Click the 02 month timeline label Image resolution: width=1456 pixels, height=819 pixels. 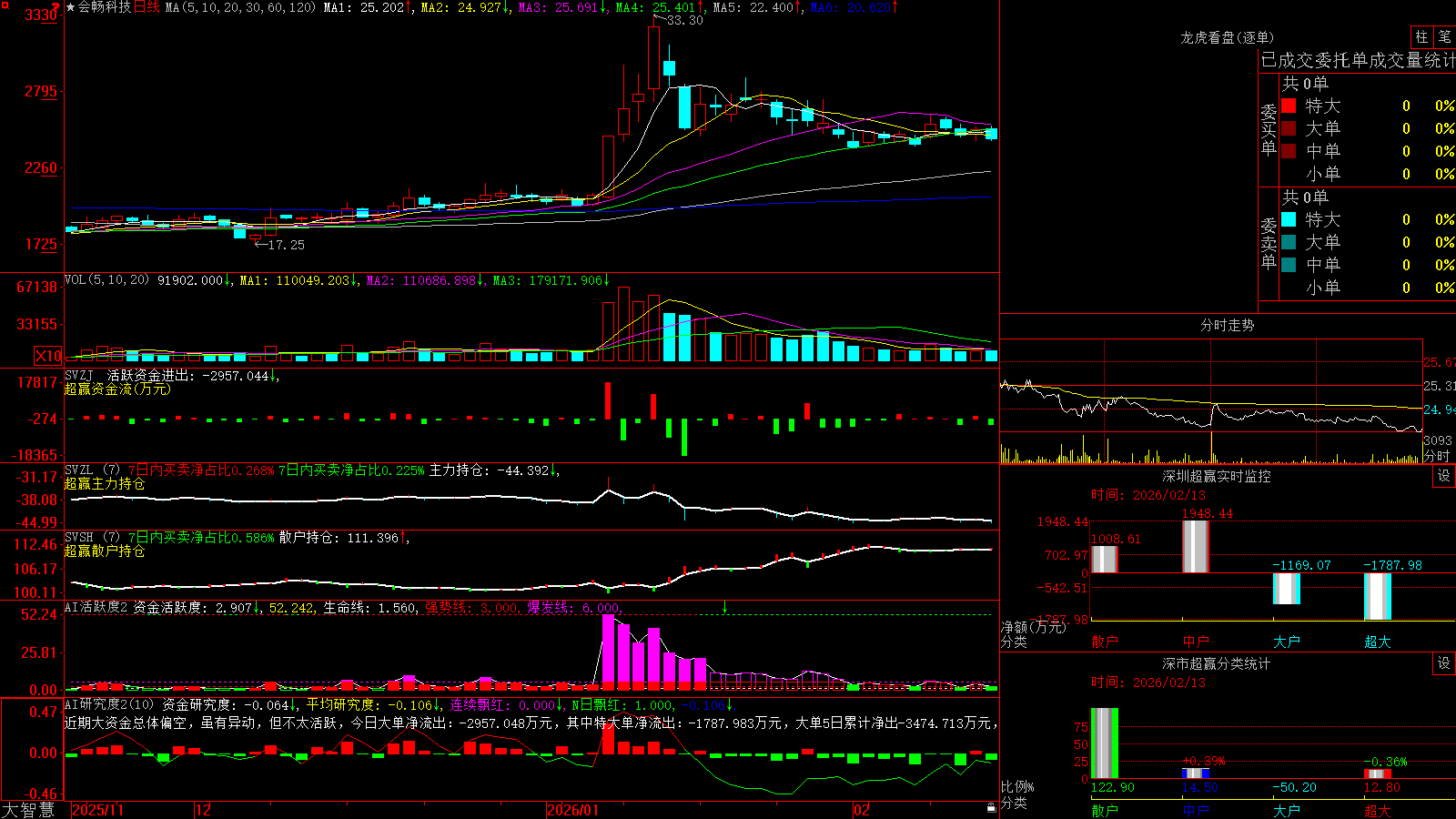click(x=862, y=810)
